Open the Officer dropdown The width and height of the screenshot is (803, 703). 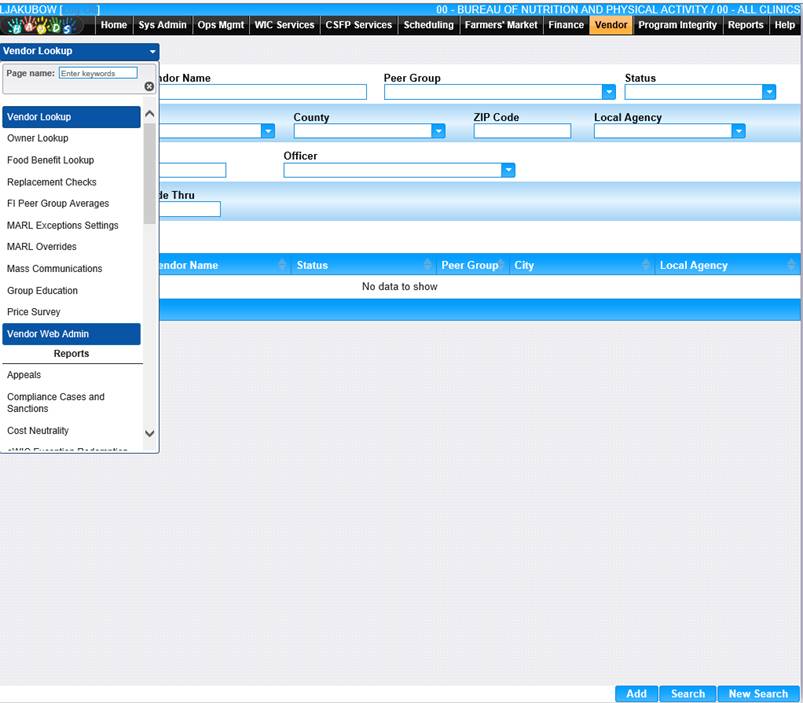(x=508, y=171)
